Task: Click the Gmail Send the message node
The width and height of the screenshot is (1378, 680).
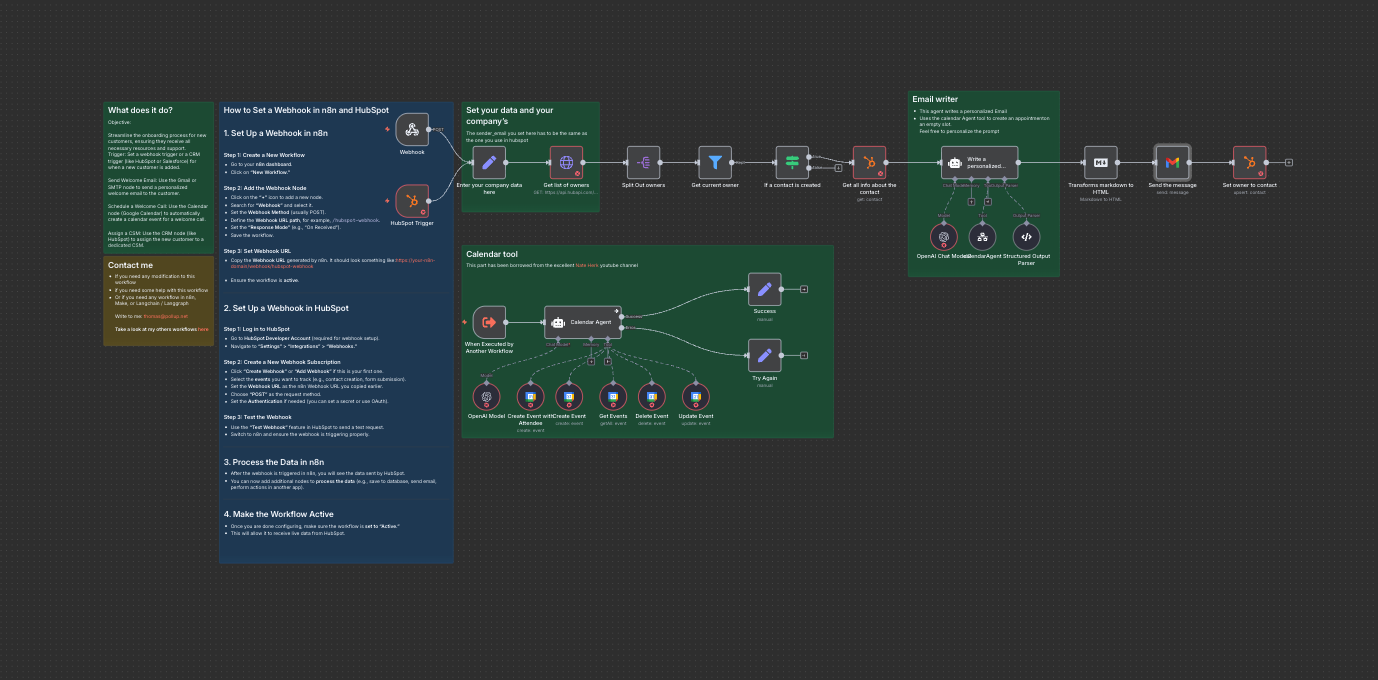Action: click(1172, 162)
